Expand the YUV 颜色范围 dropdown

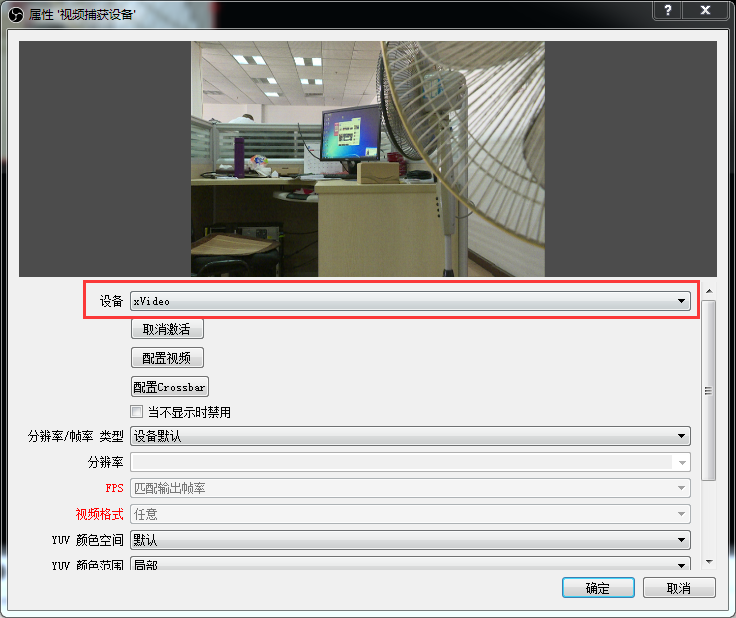coord(410,565)
